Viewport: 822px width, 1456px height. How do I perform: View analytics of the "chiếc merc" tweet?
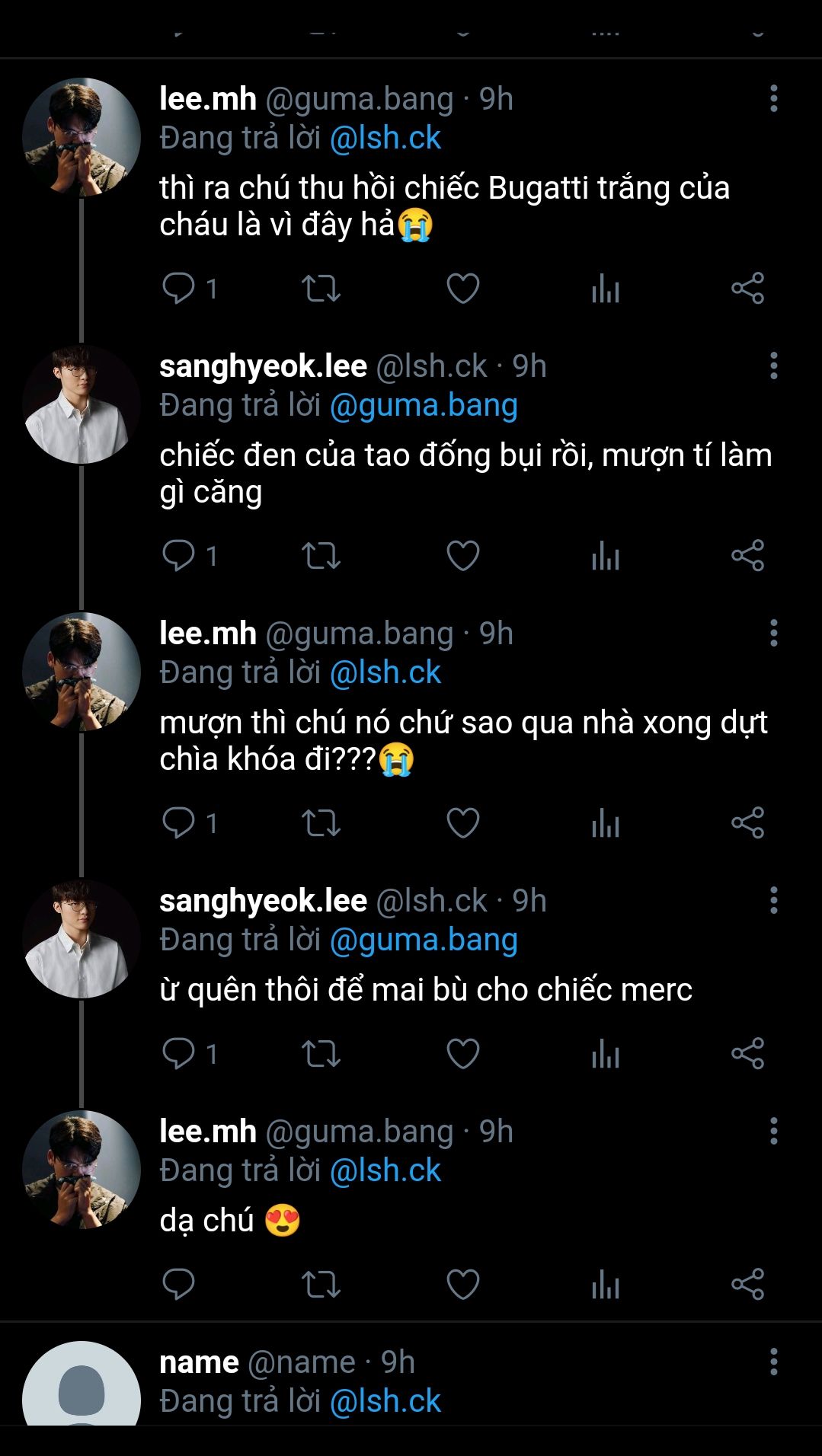tap(606, 1054)
